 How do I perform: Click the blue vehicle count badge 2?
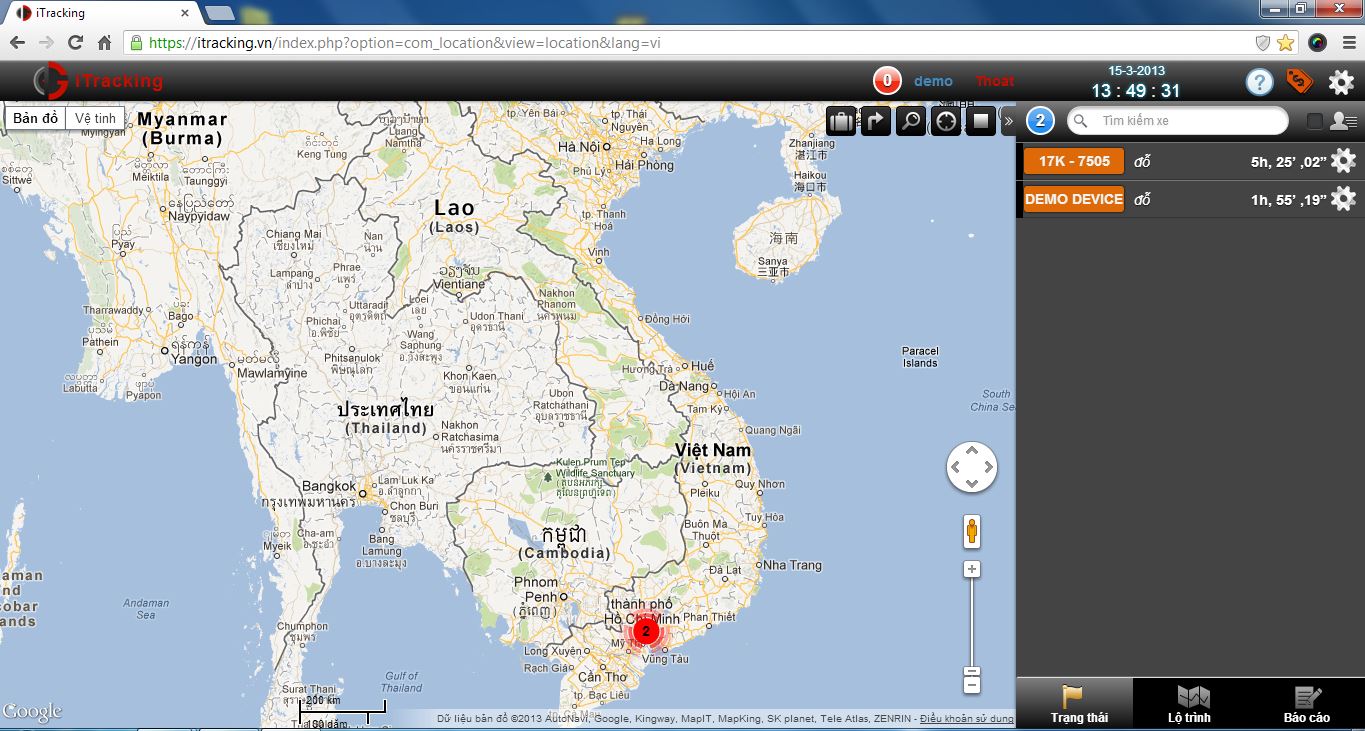[1040, 121]
